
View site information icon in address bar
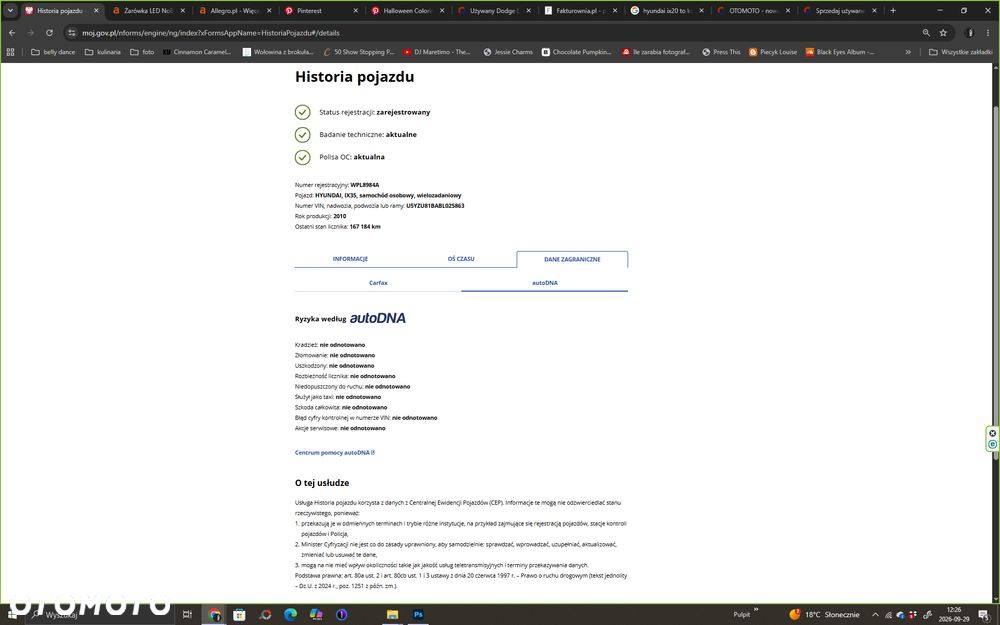(x=71, y=33)
